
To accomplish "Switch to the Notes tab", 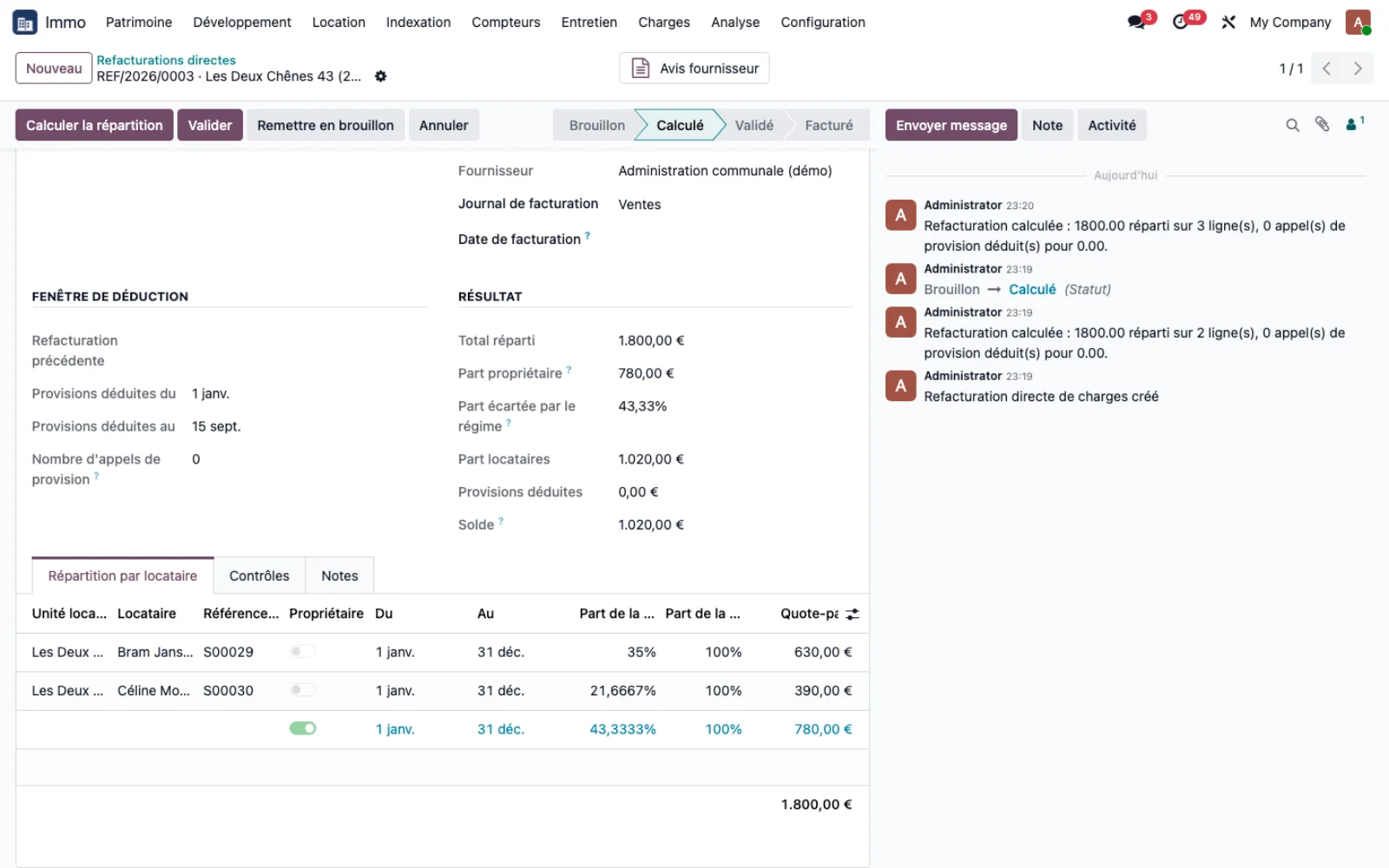I will coord(339,575).
